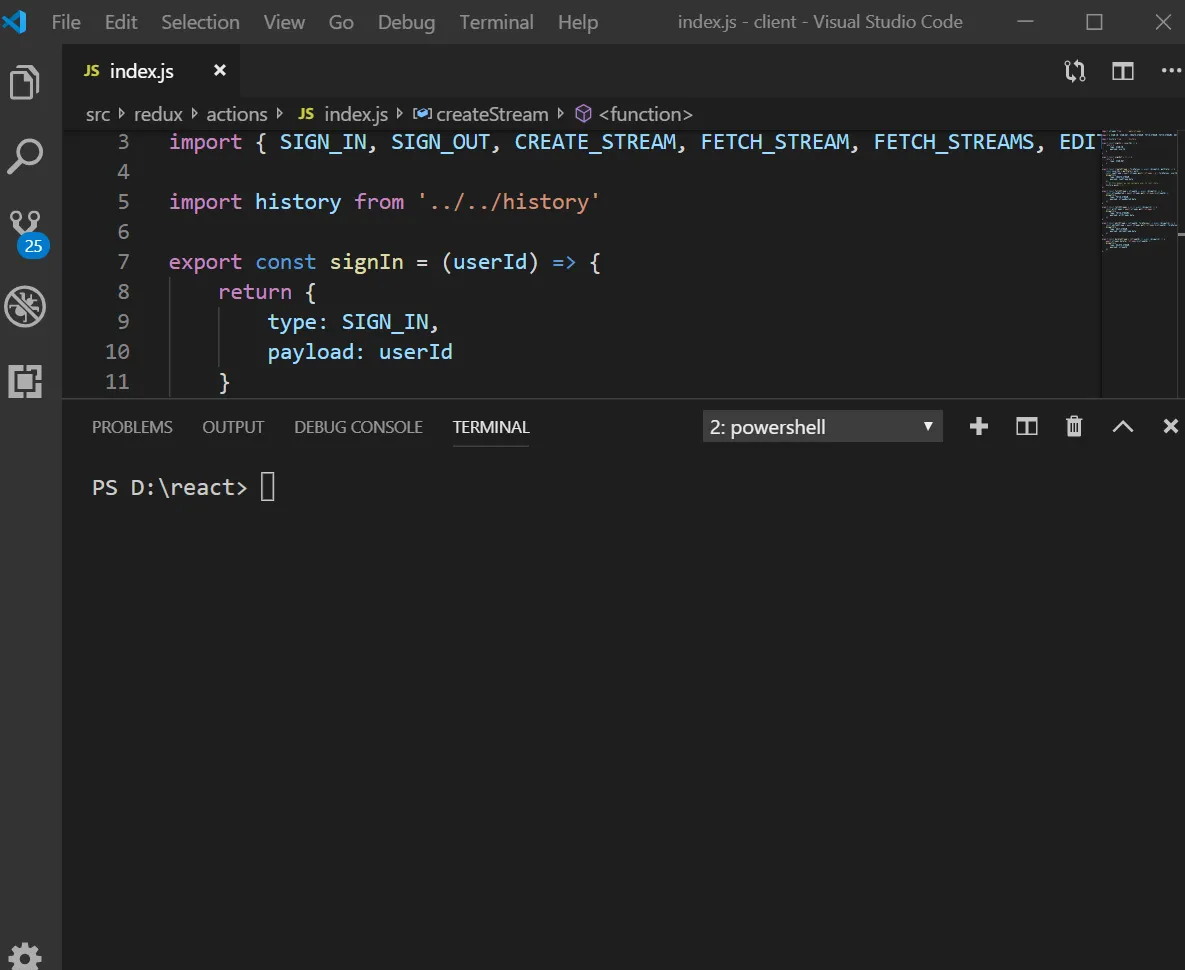Create a new terminal with plus icon
Screen dimensions: 1185x970
(979, 427)
